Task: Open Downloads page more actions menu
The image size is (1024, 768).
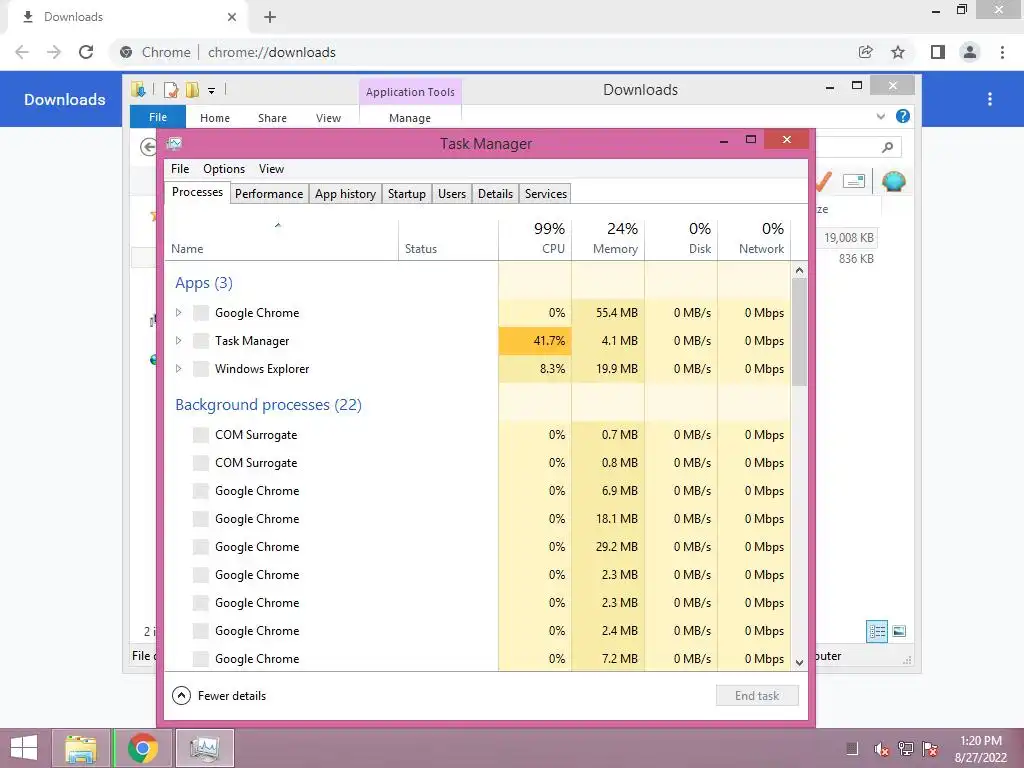Action: tap(990, 99)
